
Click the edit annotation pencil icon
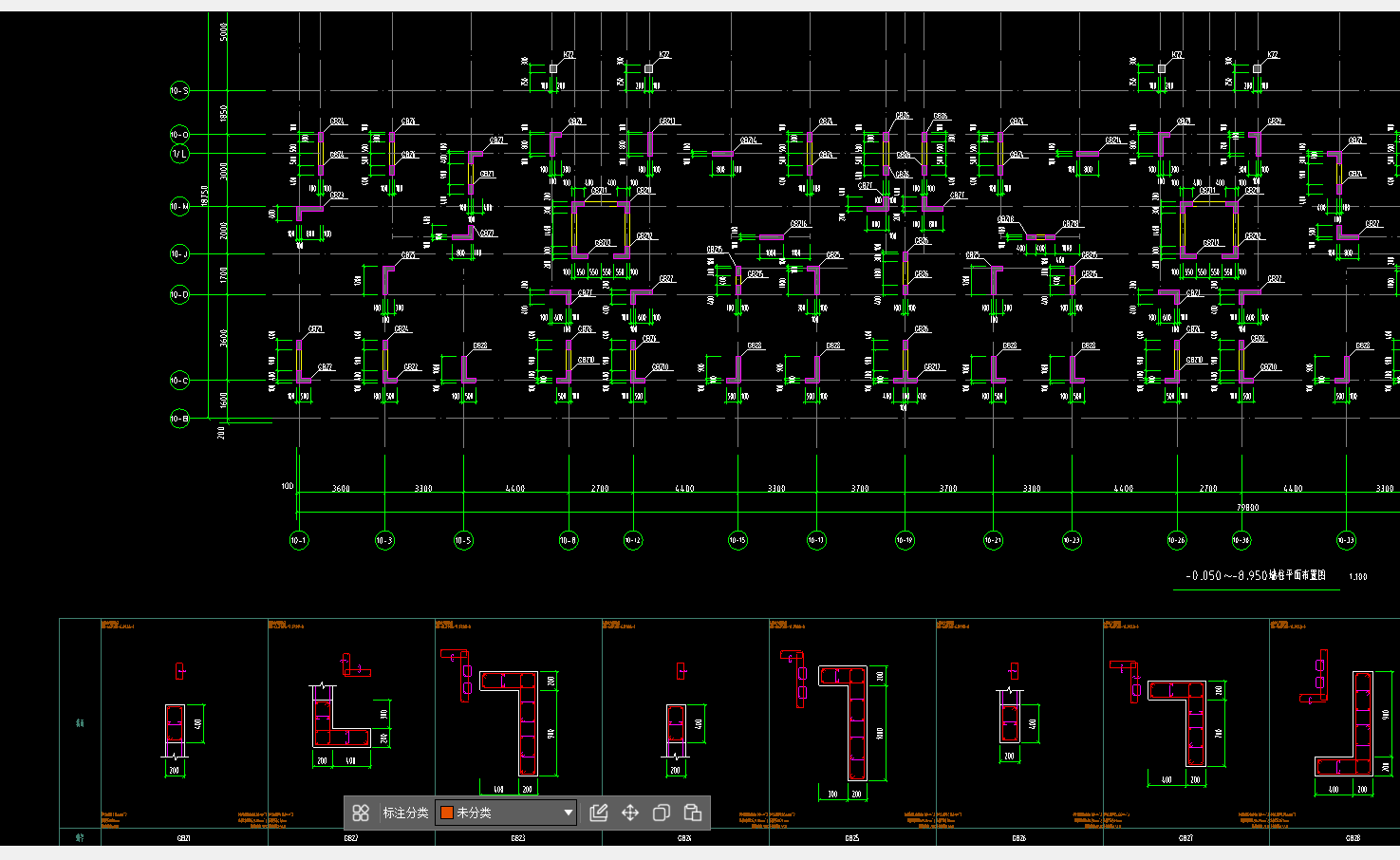coord(599,813)
